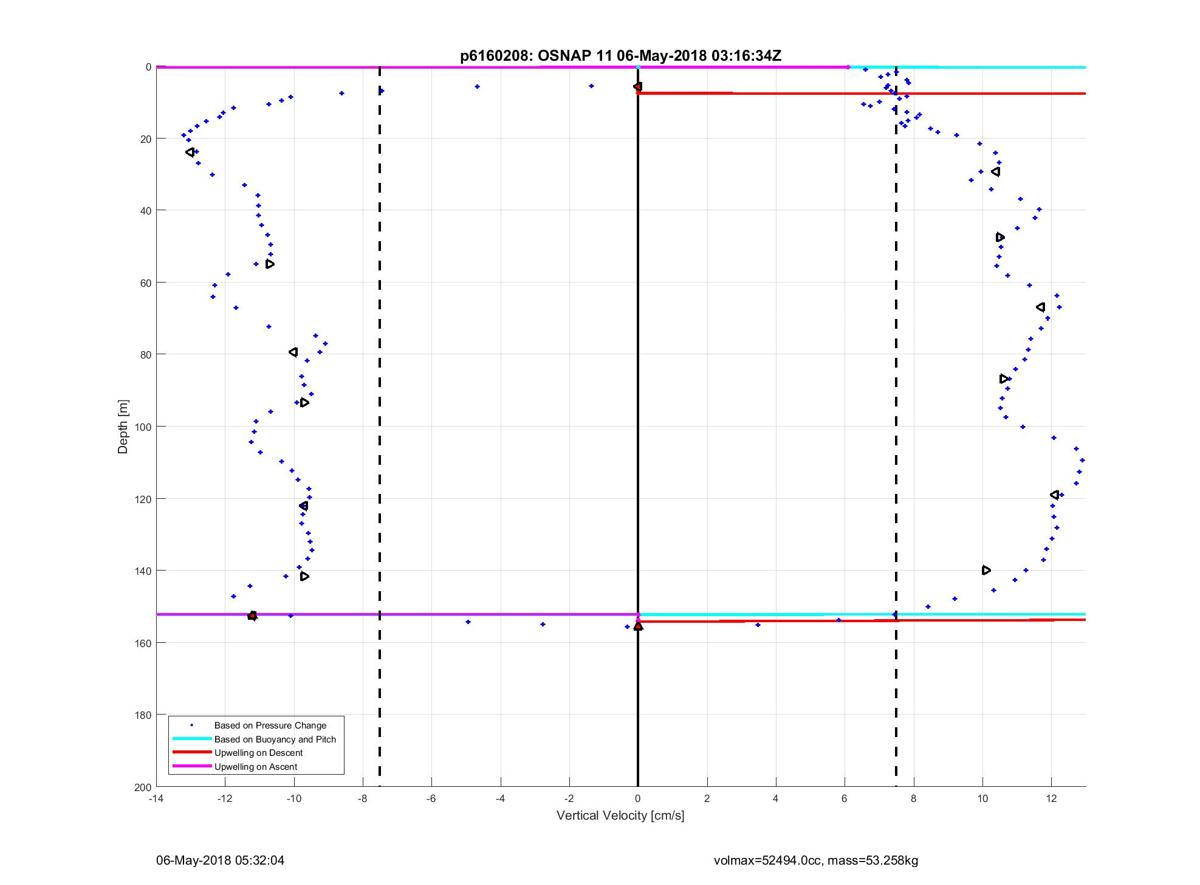Click depth axis tick label 20
Viewport: 1200px width, 885px height.
[x=145, y=139]
